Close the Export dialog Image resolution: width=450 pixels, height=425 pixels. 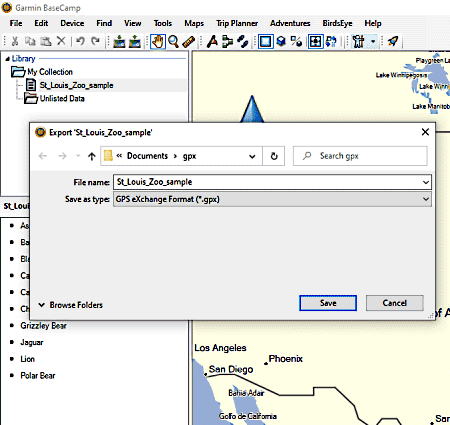pyautogui.click(x=425, y=132)
